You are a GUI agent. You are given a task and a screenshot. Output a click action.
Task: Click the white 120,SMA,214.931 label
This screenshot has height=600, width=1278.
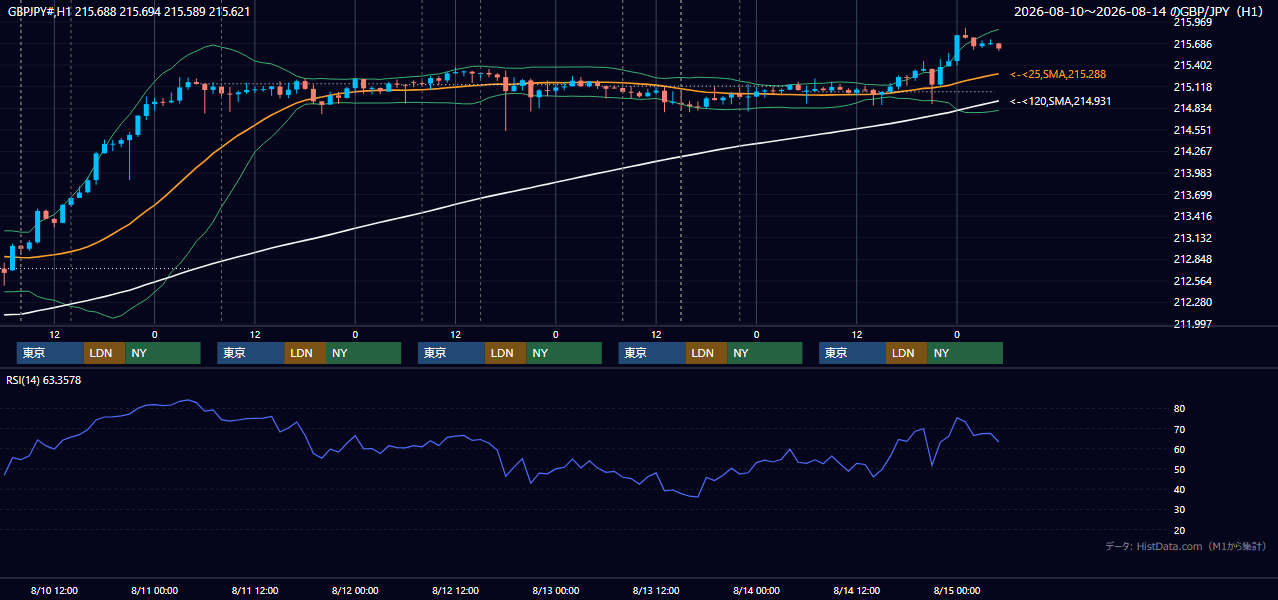click(1060, 101)
